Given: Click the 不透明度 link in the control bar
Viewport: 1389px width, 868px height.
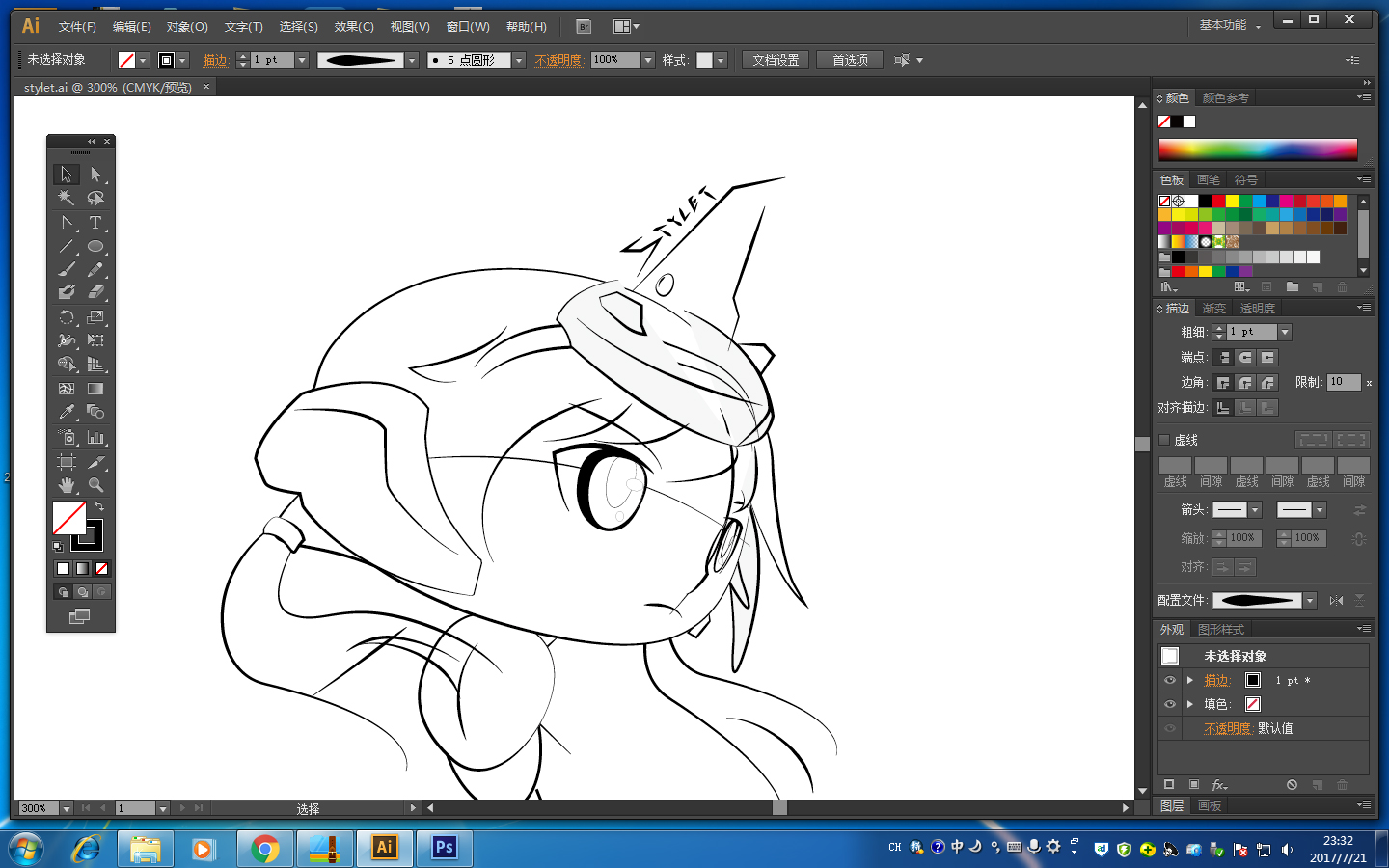Looking at the screenshot, I should (558, 60).
